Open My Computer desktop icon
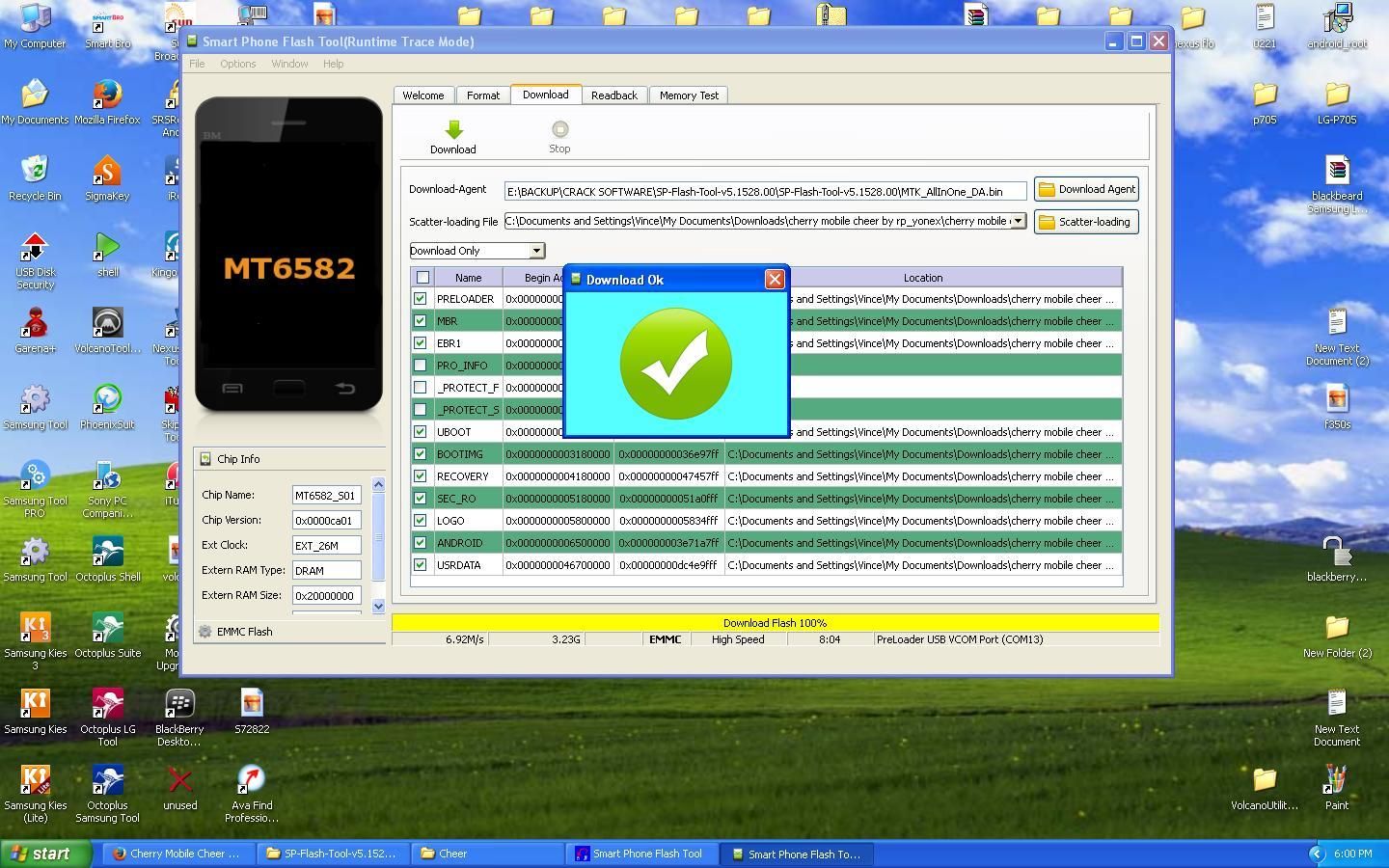The width and height of the screenshot is (1389, 868). [35, 26]
